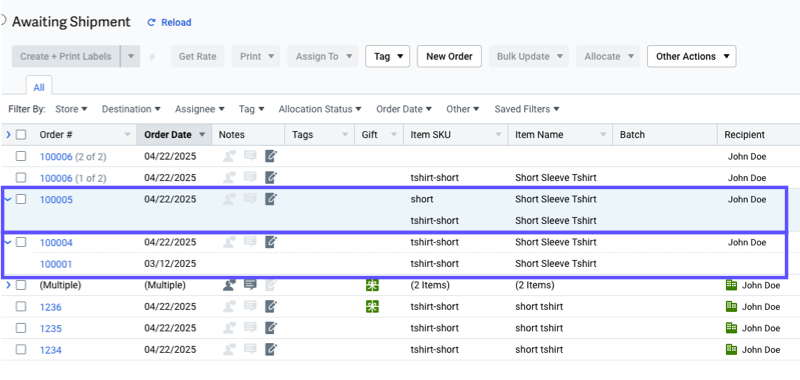Image resolution: width=800 pixels, height=380 pixels.
Task: Check the box for order 100006 (2 of 2)
Action: click(21, 156)
